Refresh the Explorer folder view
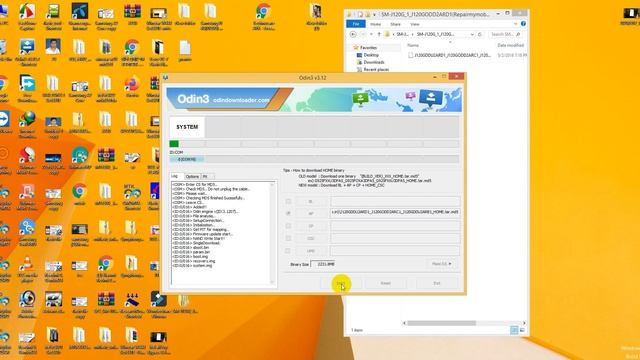 [480, 34]
